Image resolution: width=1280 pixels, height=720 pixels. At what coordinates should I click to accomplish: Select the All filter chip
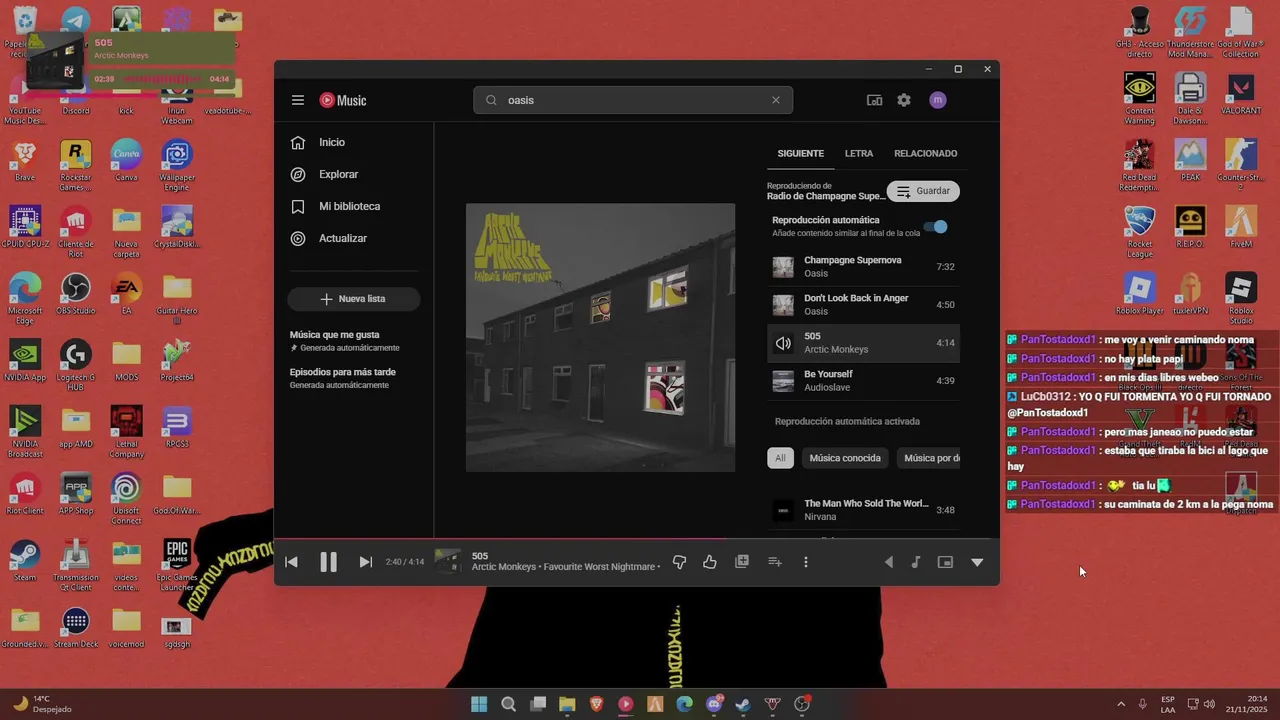780,458
